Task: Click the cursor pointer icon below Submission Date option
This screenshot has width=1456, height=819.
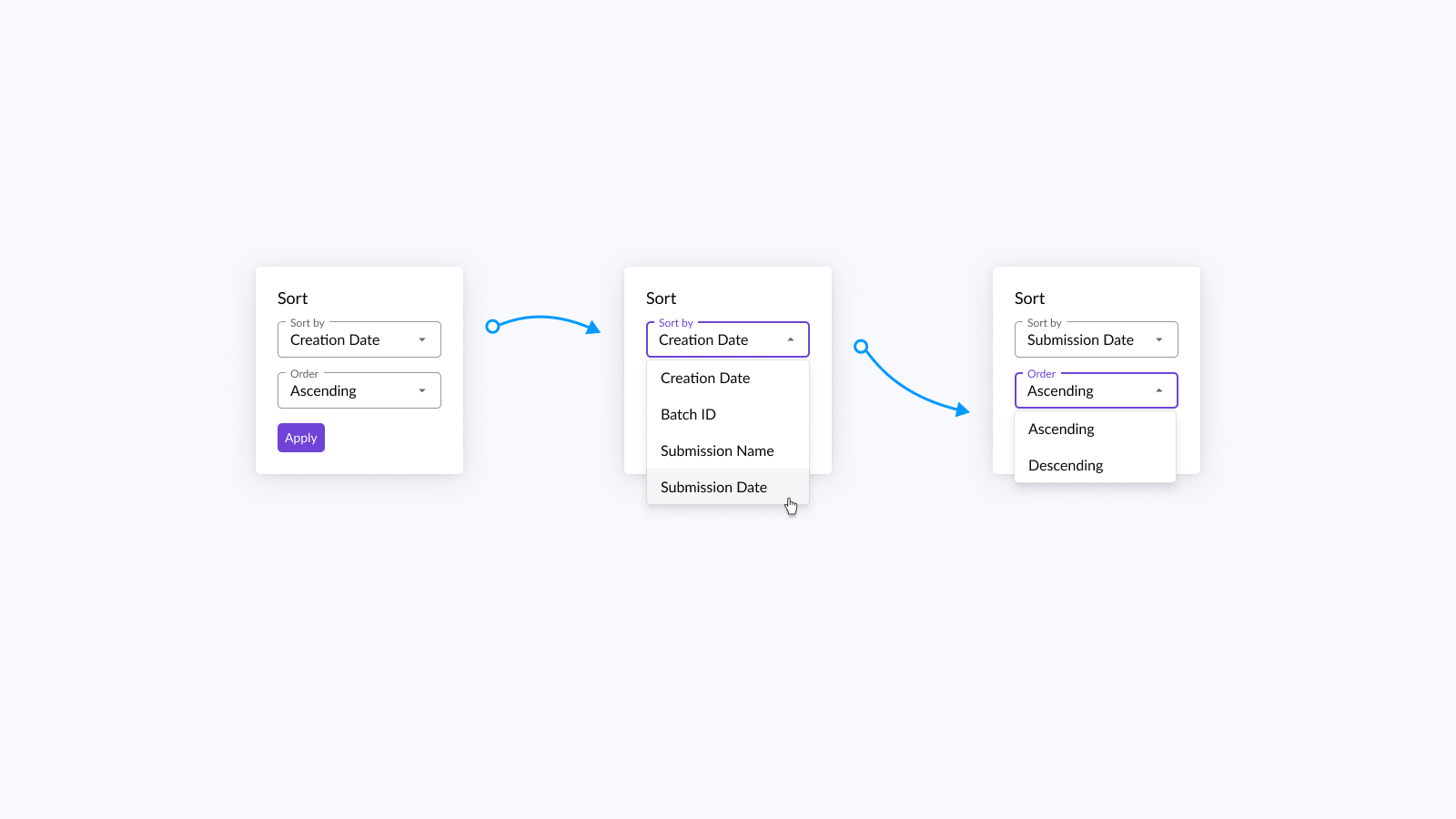Action: (791, 505)
